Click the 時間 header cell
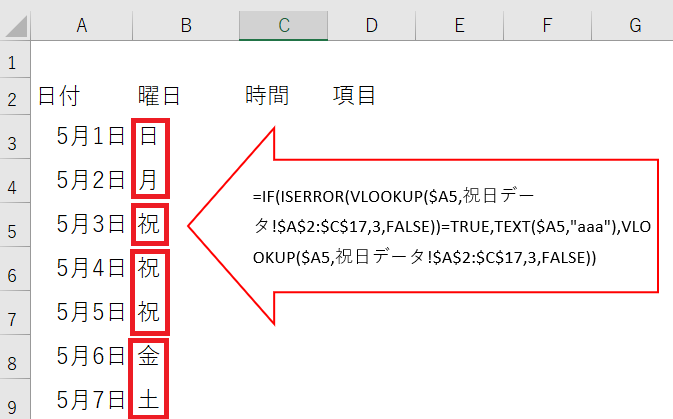 (x=284, y=96)
